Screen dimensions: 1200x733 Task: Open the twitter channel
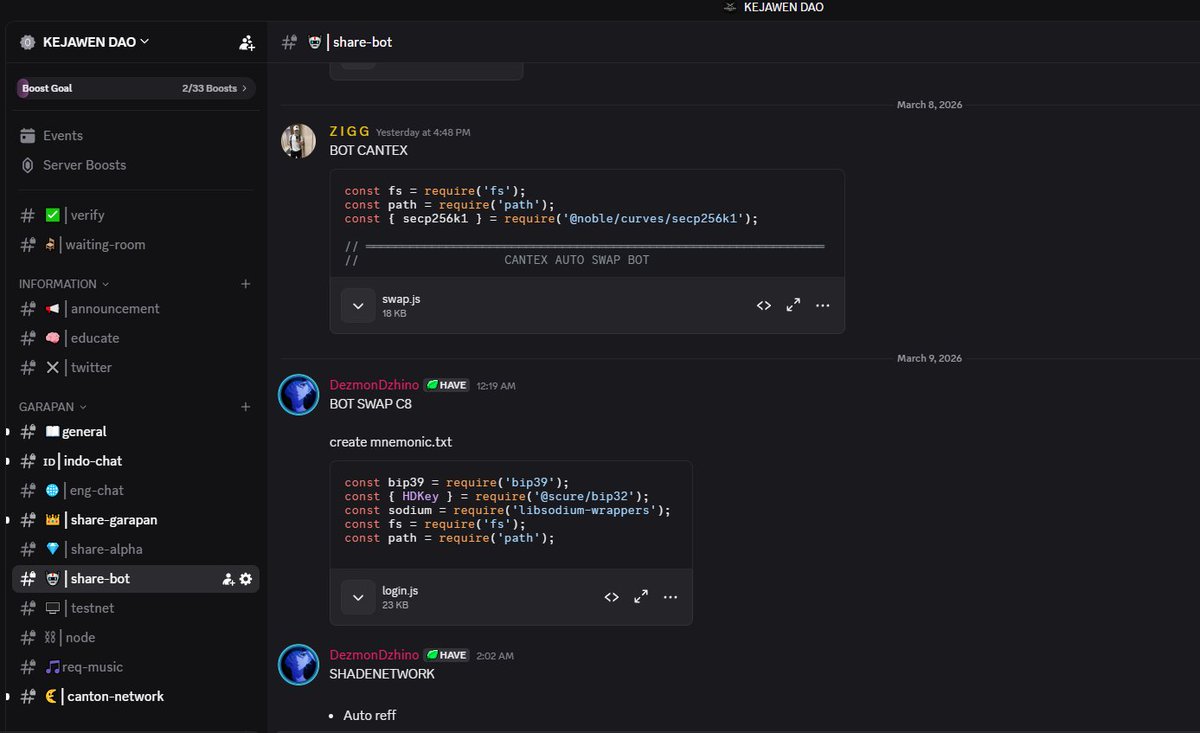[135, 368]
